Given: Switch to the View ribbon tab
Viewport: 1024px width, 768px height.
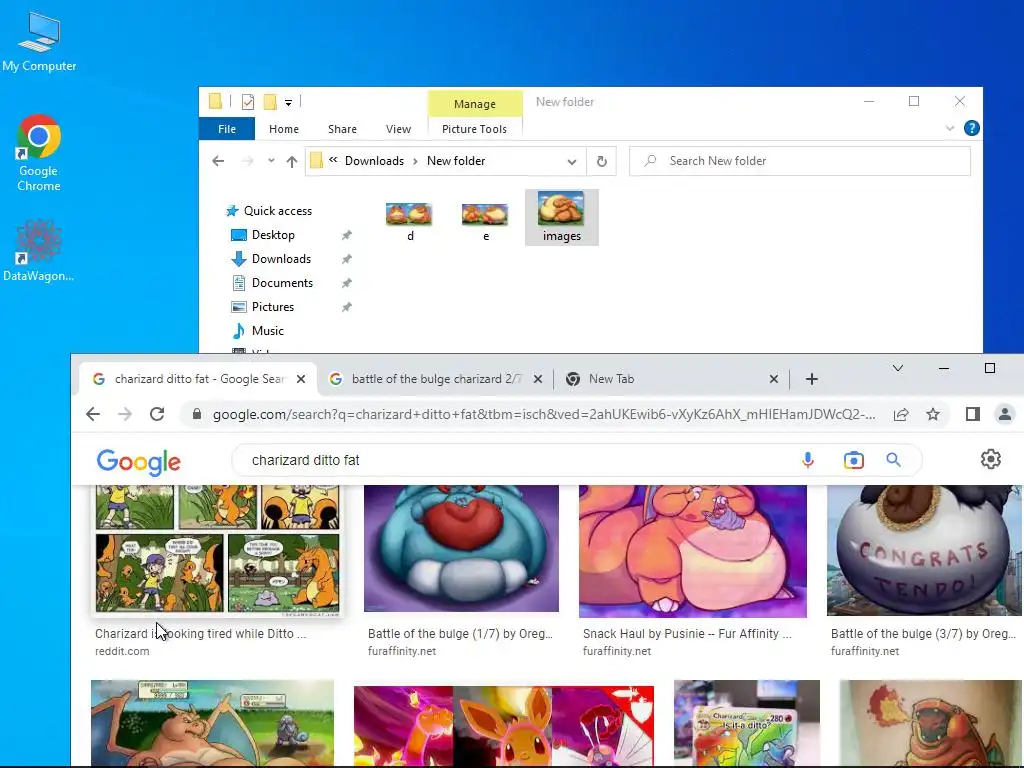Looking at the screenshot, I should [398, 129].
